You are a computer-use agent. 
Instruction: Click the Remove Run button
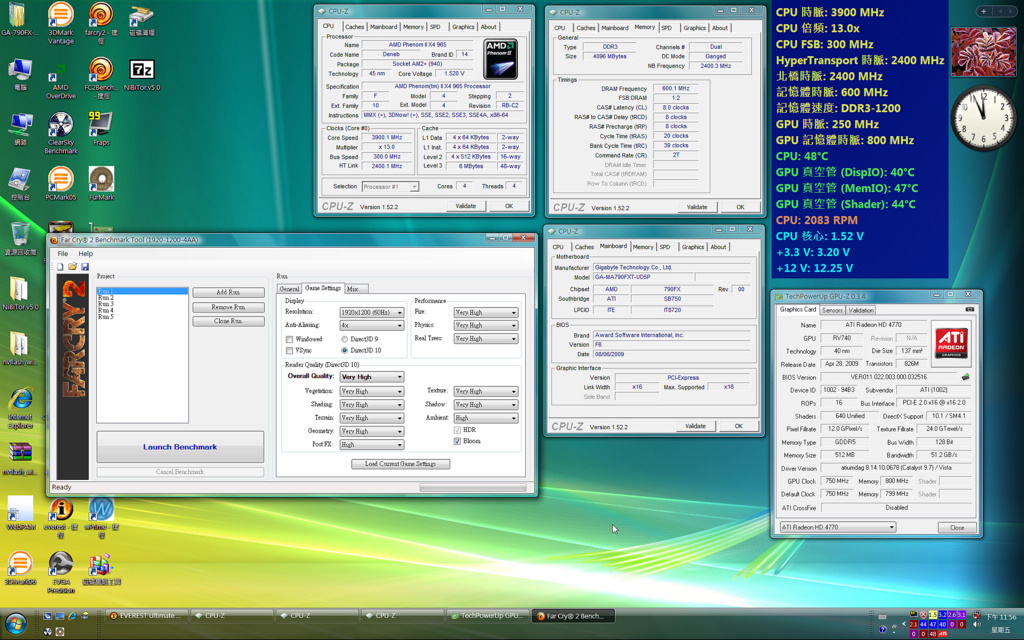click(228, 307)
